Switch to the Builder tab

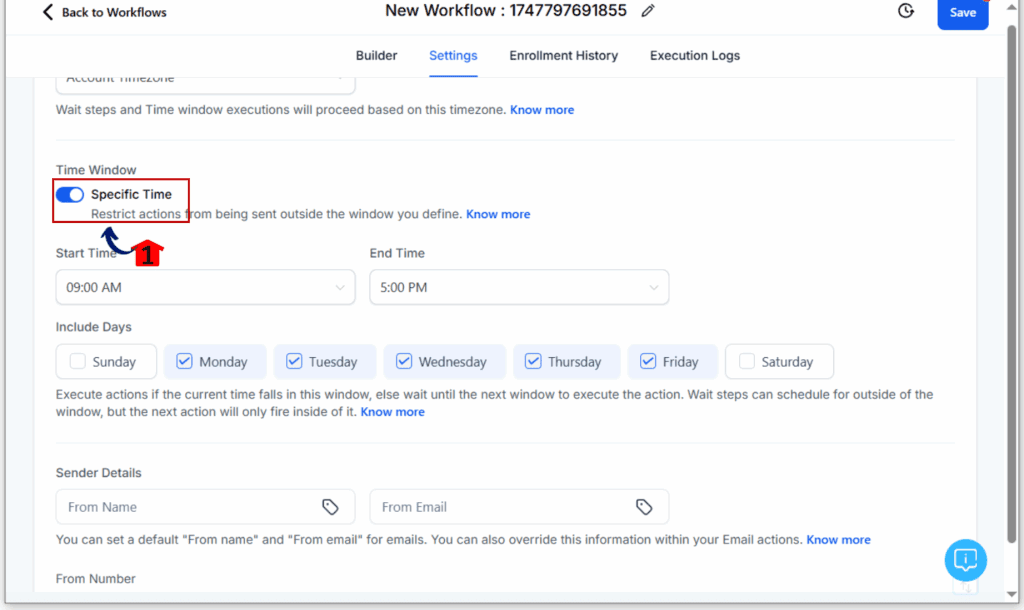click(x=376, y=56)
